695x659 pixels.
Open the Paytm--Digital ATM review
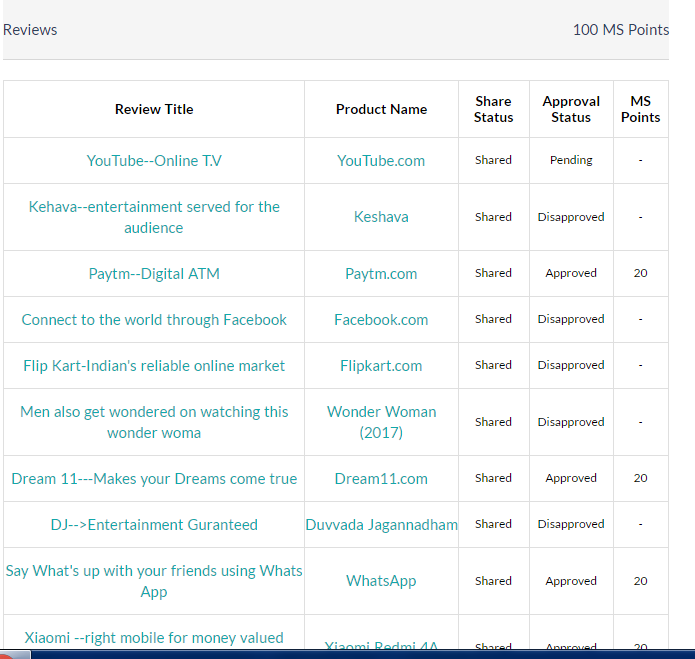click(x=154, y=273)
